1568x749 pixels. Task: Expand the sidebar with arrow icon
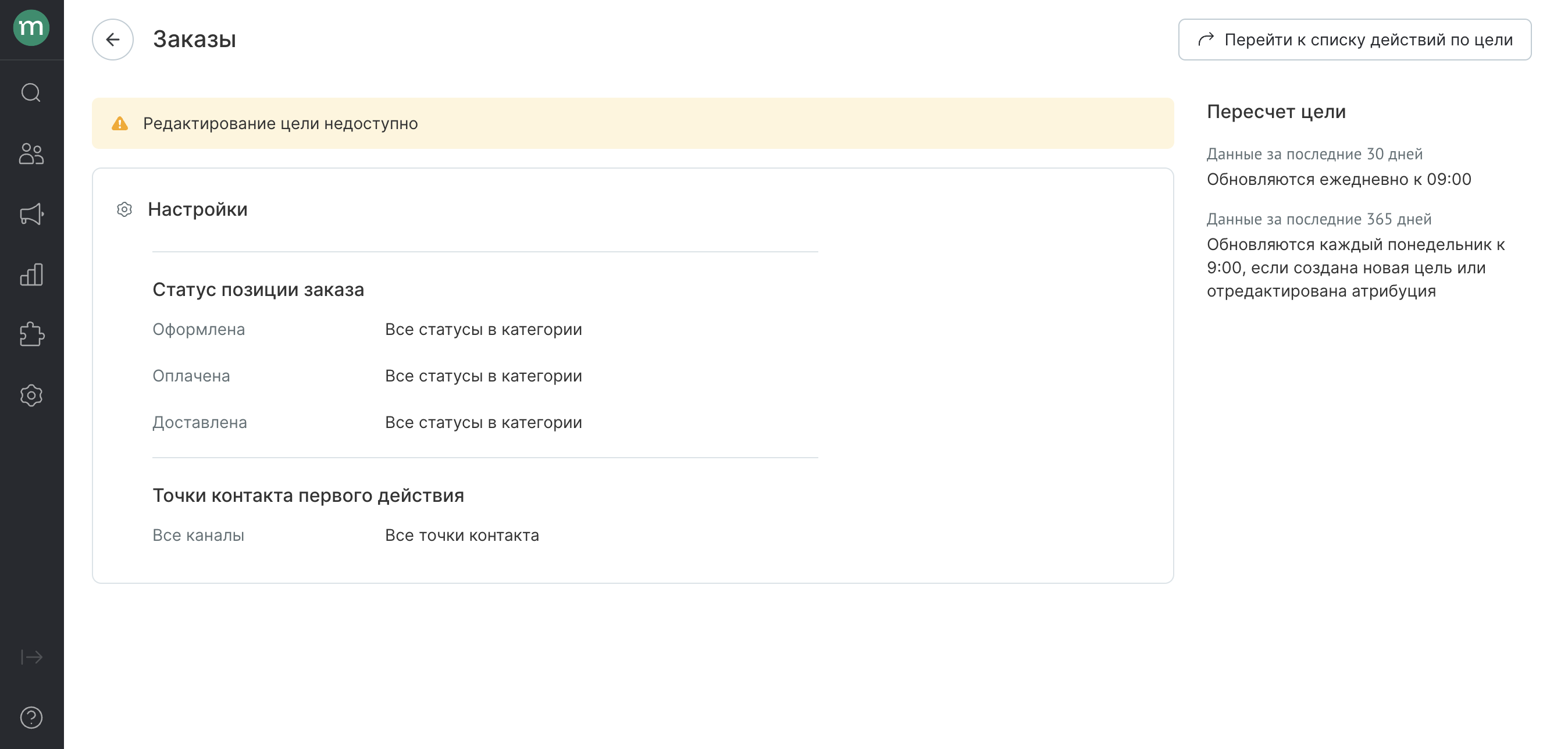tap(31, 657)
